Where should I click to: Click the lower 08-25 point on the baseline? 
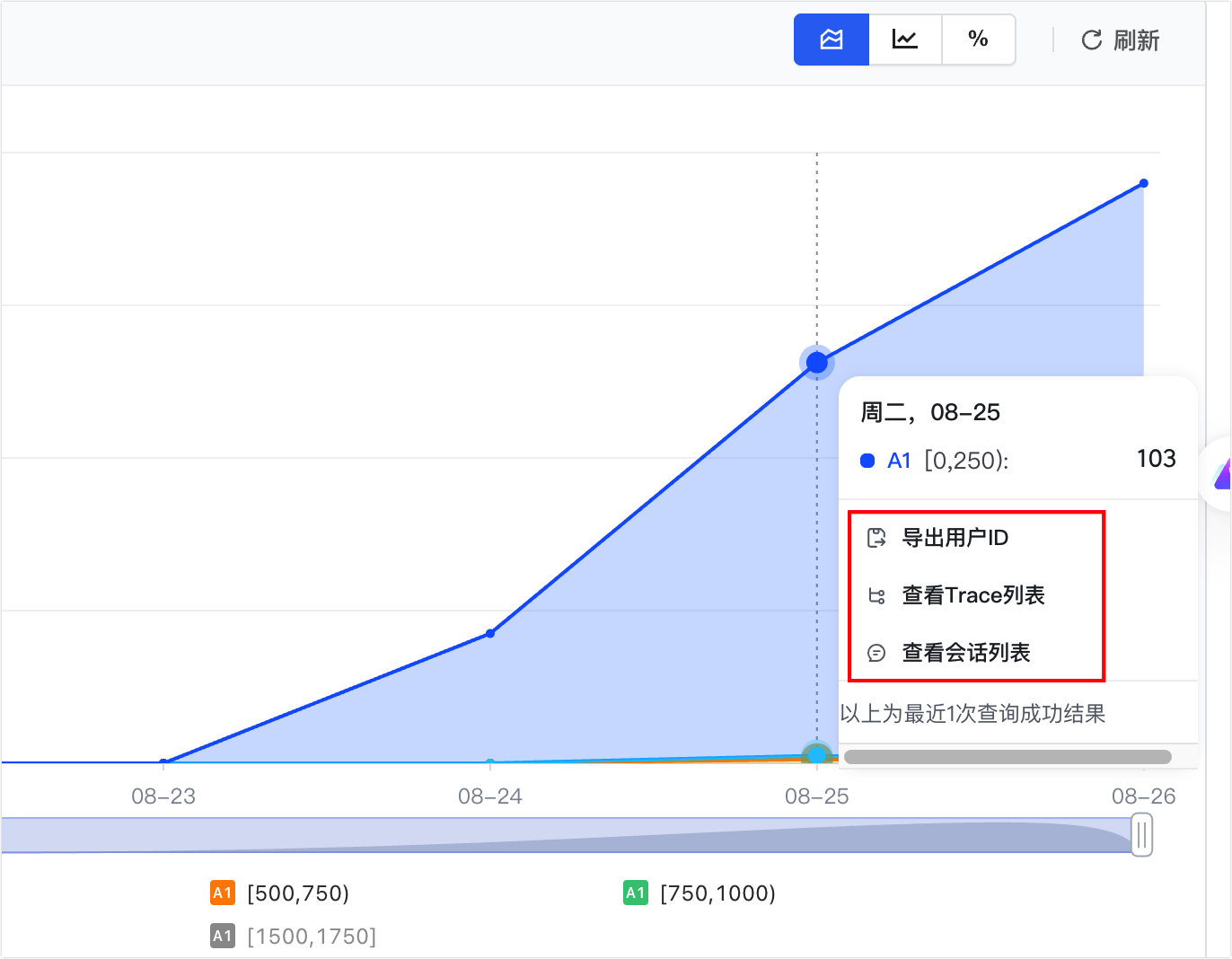coord(817,756)
